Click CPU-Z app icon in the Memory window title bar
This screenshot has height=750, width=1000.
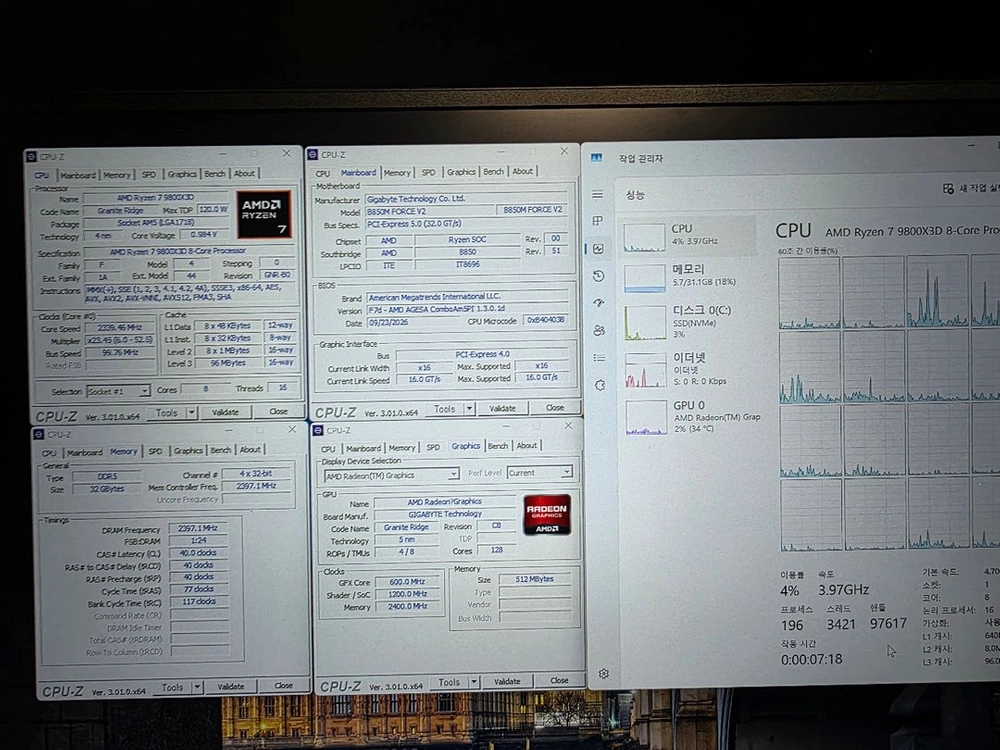pos(38,434)
